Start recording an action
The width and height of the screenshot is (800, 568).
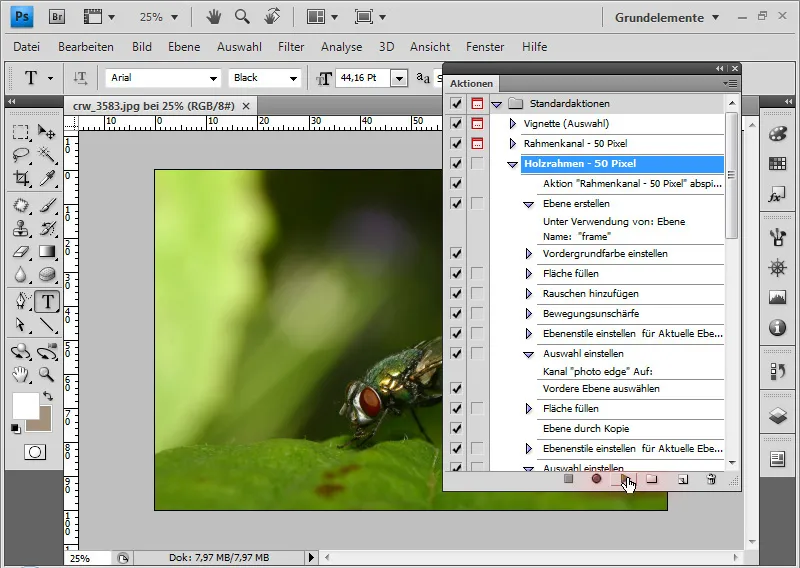tap(596, 479)
